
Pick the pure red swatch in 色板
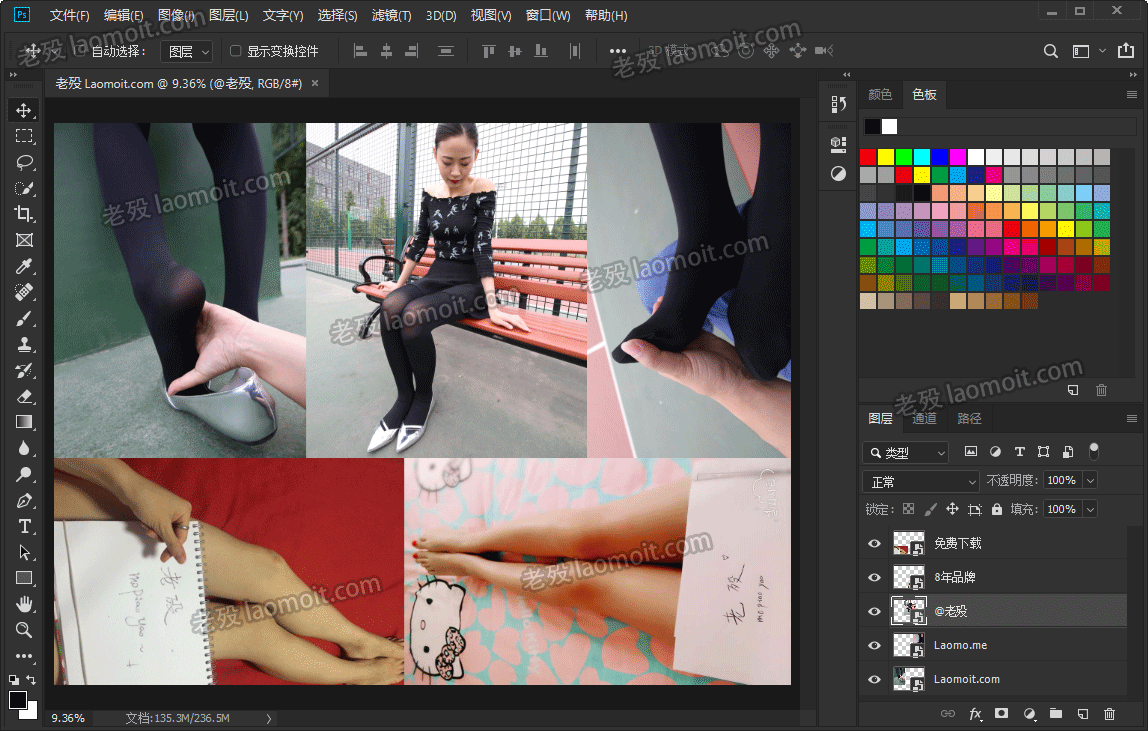(x=868, y=157)
